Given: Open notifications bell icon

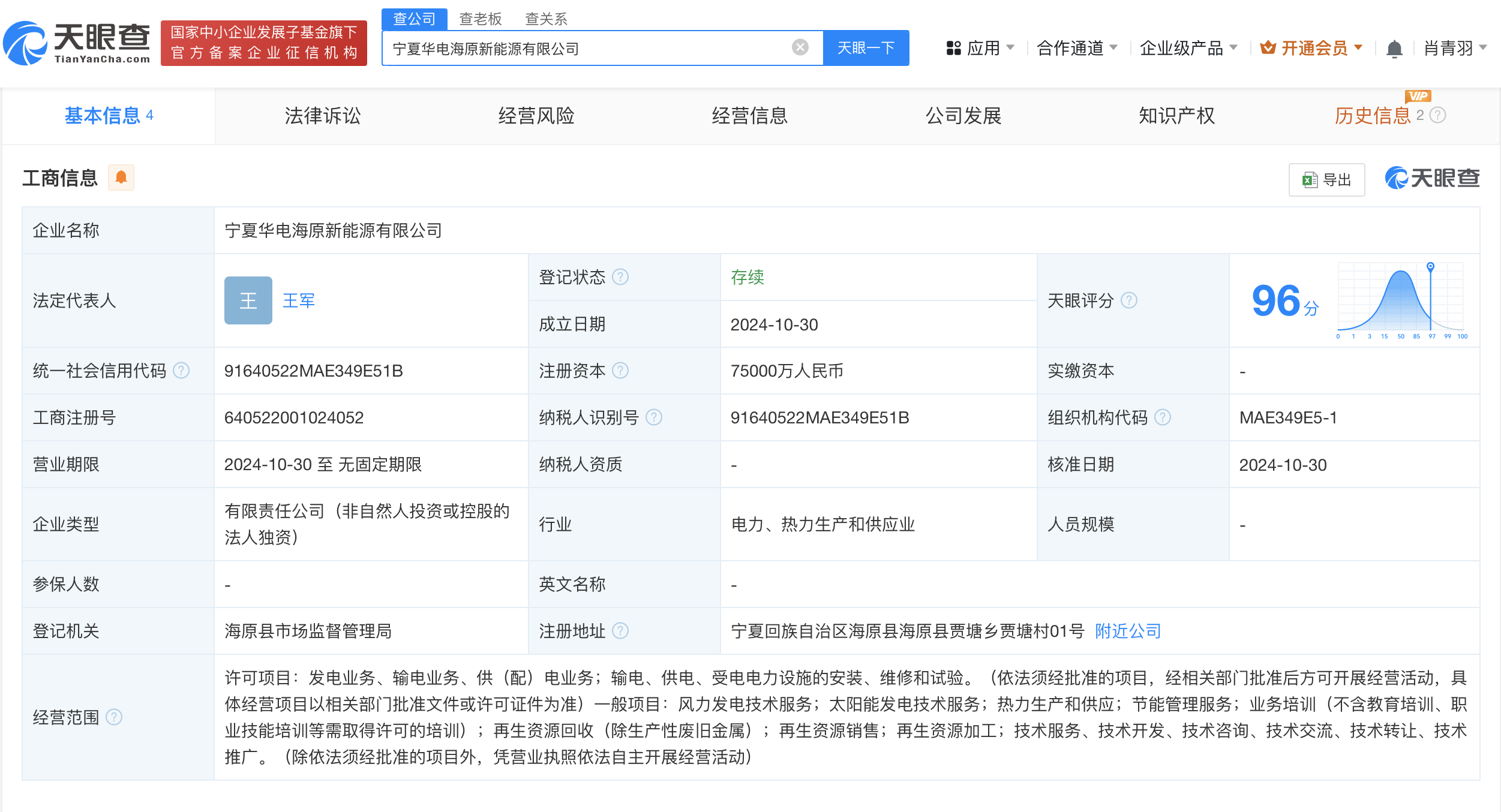Looking at the screenshot, I should click(1394, 49).
